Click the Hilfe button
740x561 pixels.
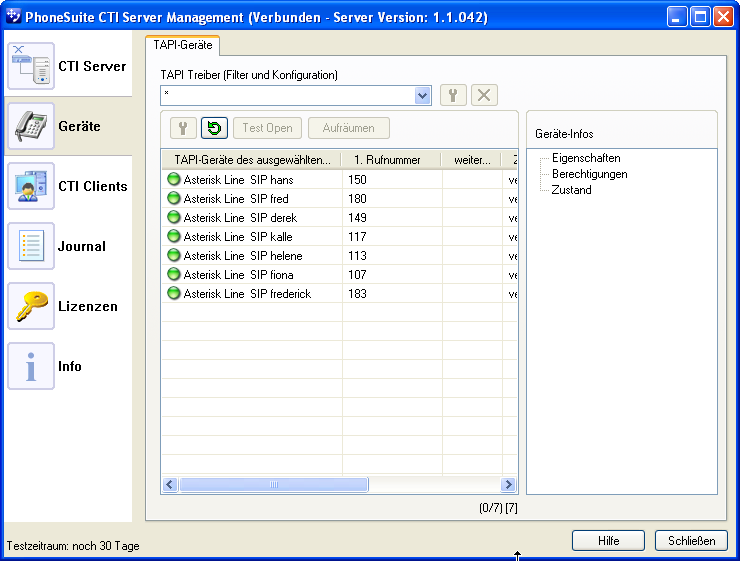608,541
